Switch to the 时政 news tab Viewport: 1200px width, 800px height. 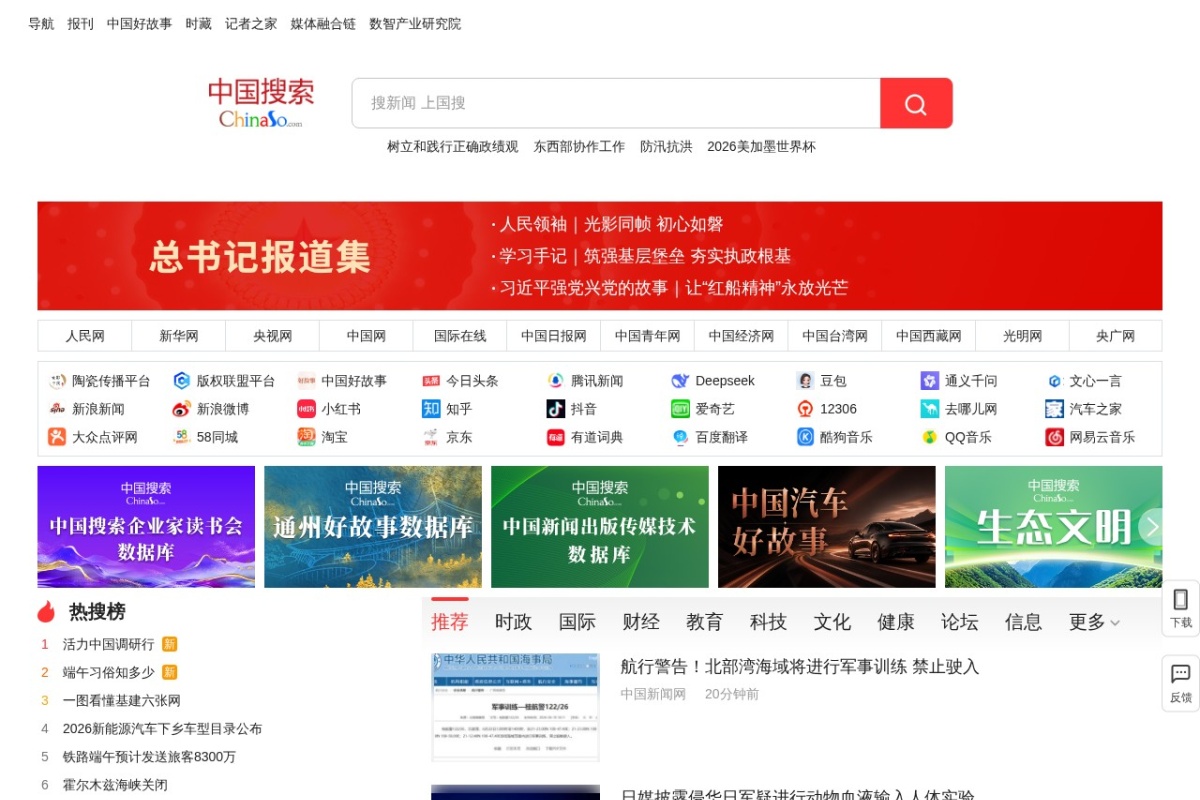[x=513, y=622]
